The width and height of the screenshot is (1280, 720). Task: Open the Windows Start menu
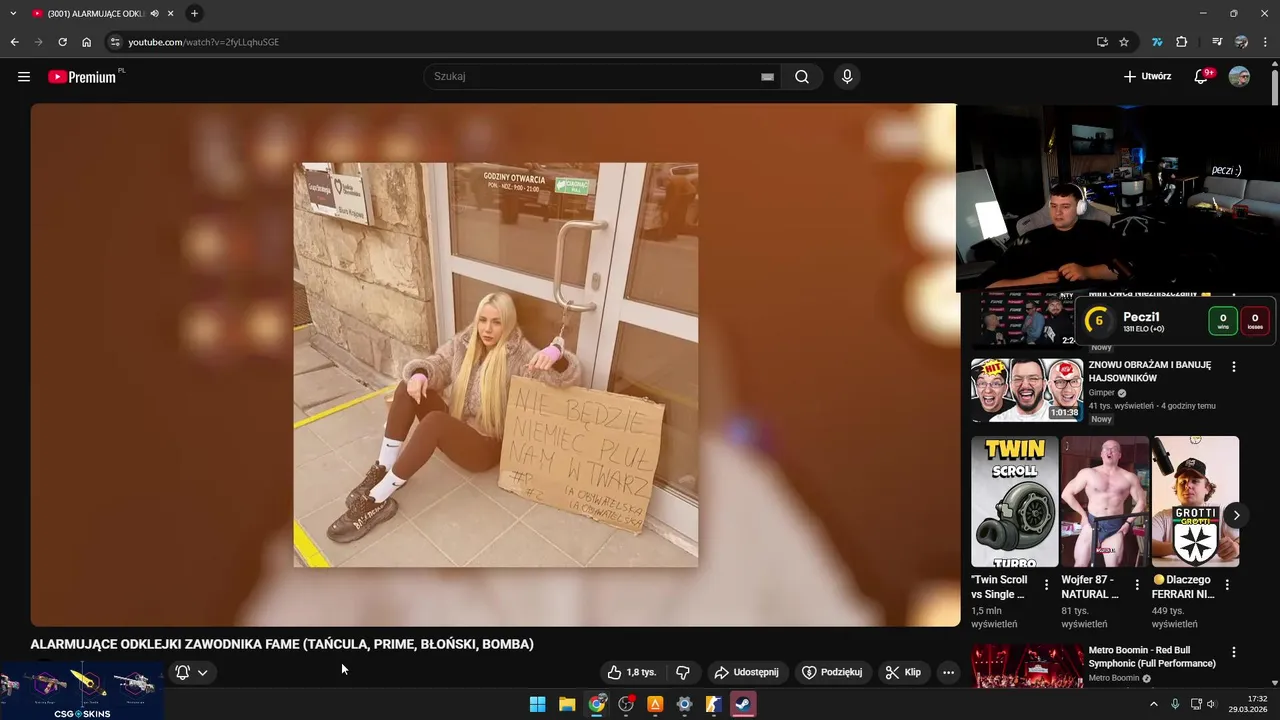[537, 704]
